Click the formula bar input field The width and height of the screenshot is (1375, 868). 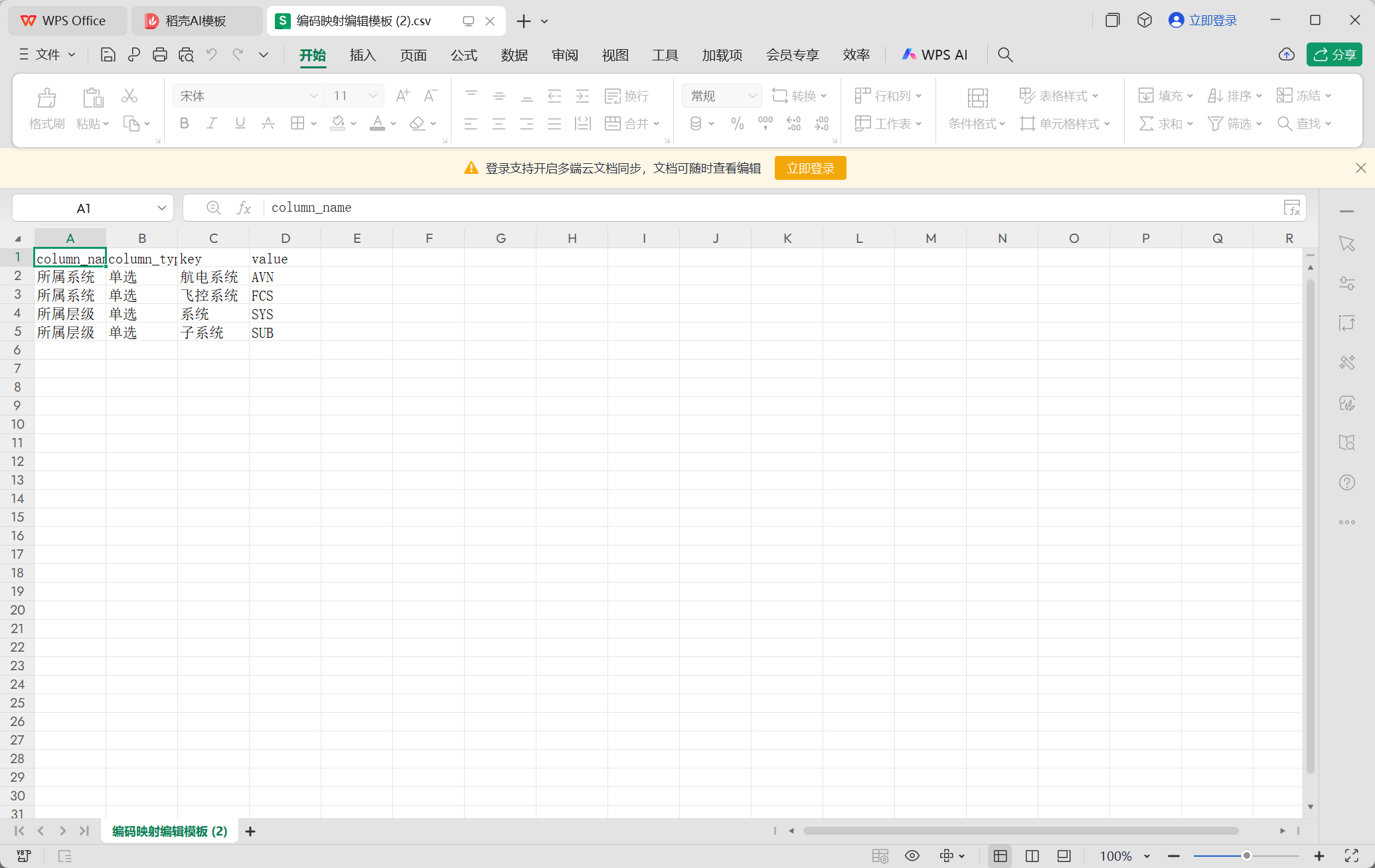click(x=773, y=208)
